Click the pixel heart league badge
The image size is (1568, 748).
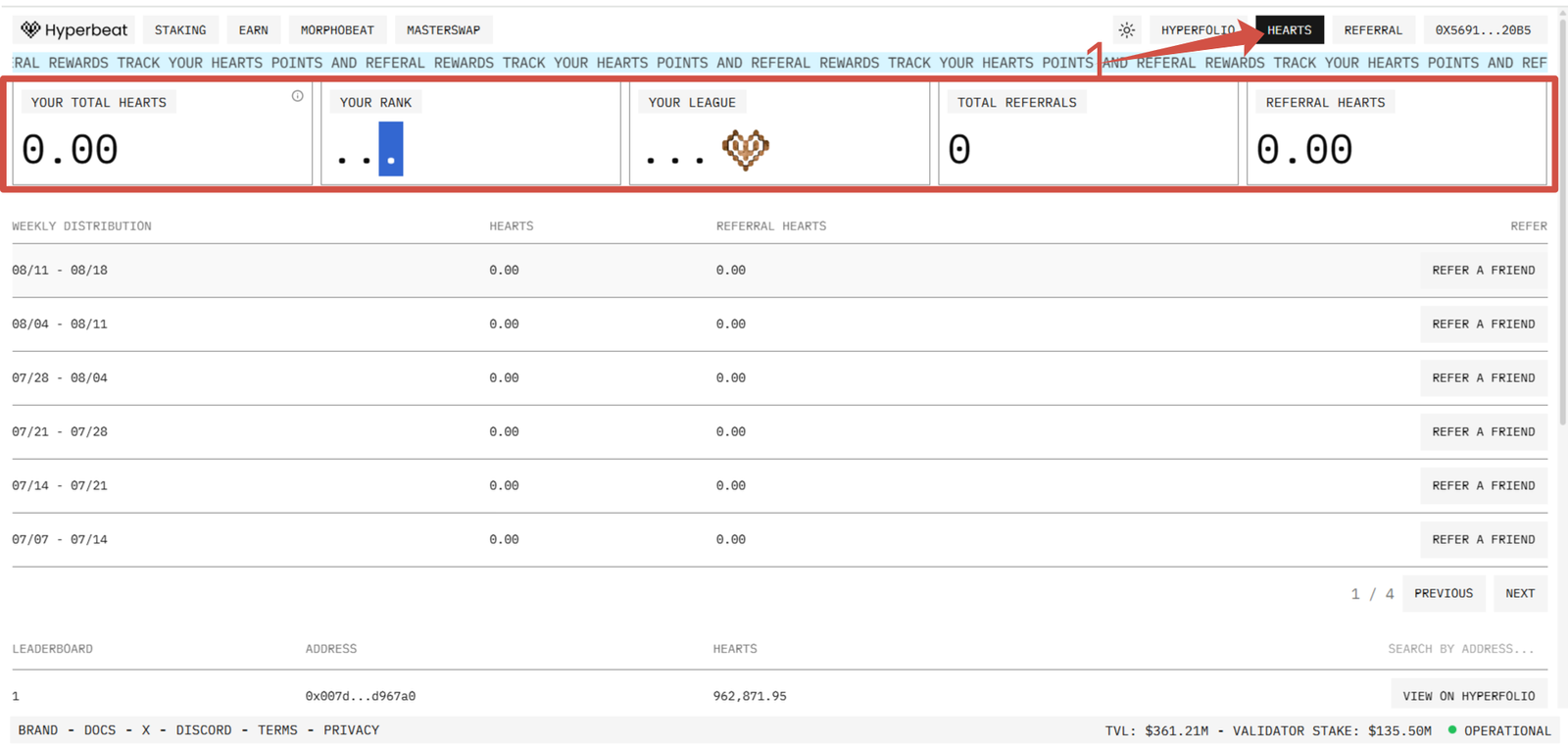coord(745,150)
